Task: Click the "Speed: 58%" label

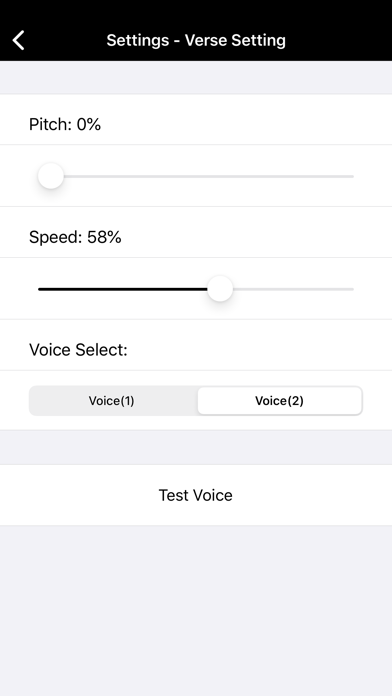Action: pos(75,237)
